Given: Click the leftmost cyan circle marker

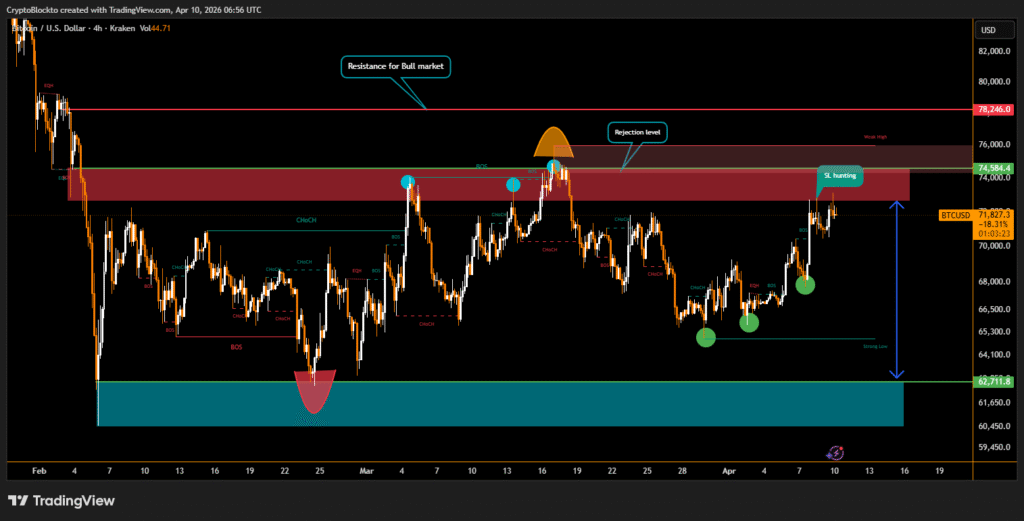Looking at the screenshot, I should point(408,182).
